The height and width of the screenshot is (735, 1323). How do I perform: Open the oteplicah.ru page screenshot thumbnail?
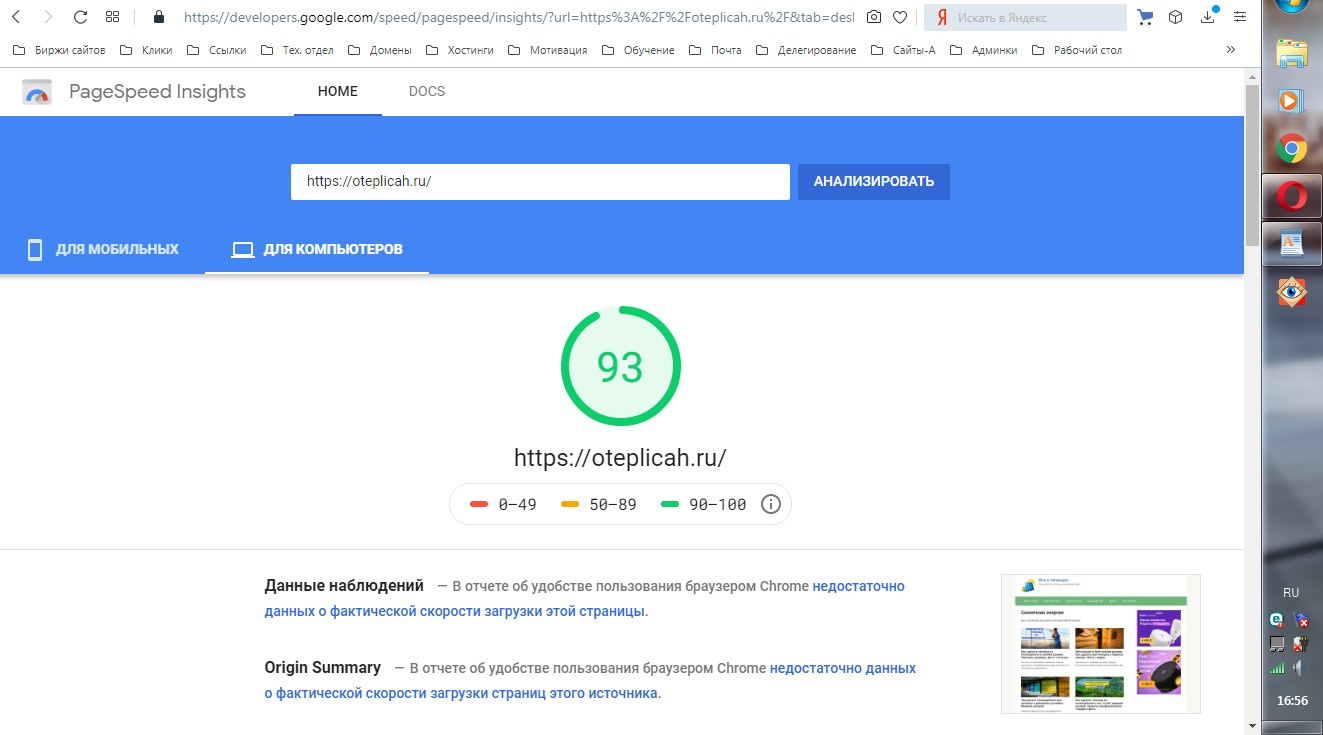pyautogui.click(x=1101, y=644)
